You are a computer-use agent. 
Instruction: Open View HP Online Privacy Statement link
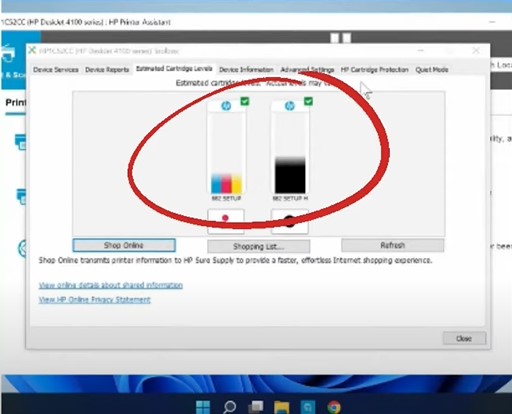click(95, 300)
